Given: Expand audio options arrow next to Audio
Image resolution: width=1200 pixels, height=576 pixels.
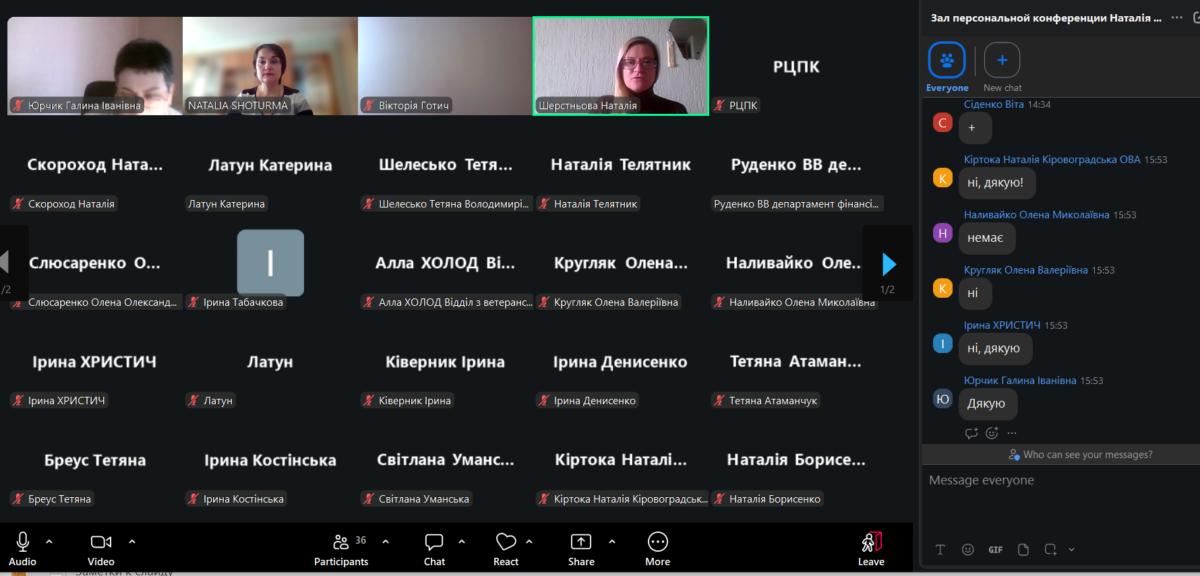Looking at the screenshot, I should 49,541.
